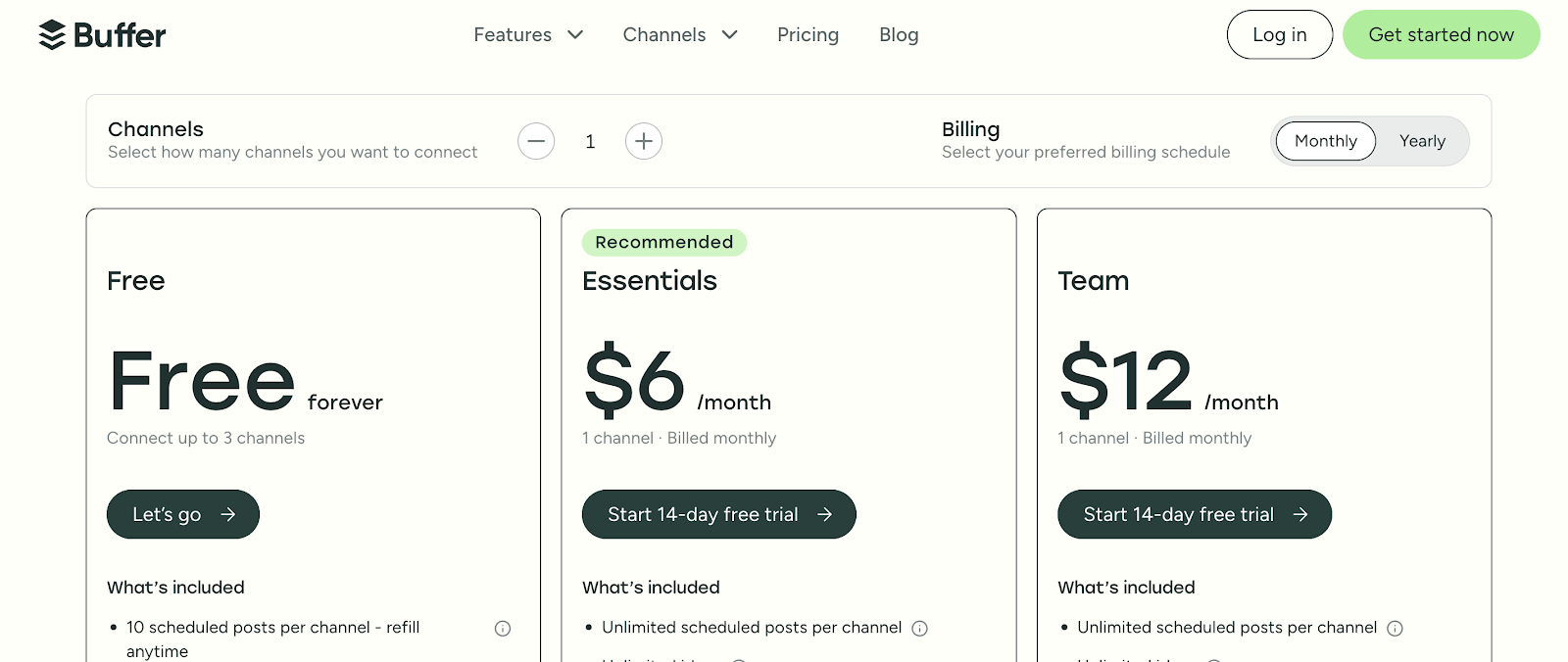Click arrow icon on Team free trial button
The height and width of the screenshot is (662, 1568).
[x=1300, y=514]
